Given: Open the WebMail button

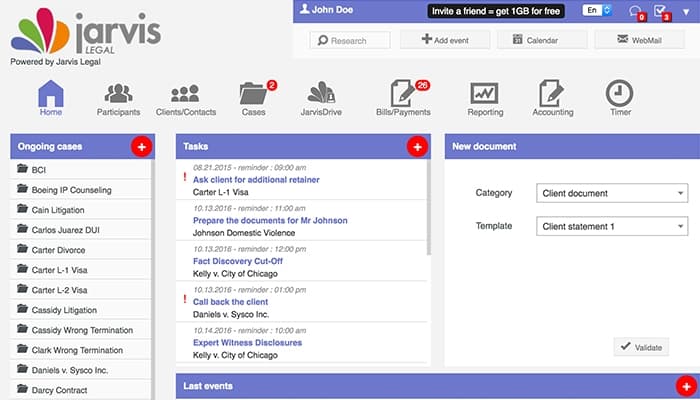Looking at the screenshot, I should pyautogui.click(x=639, y=40).
